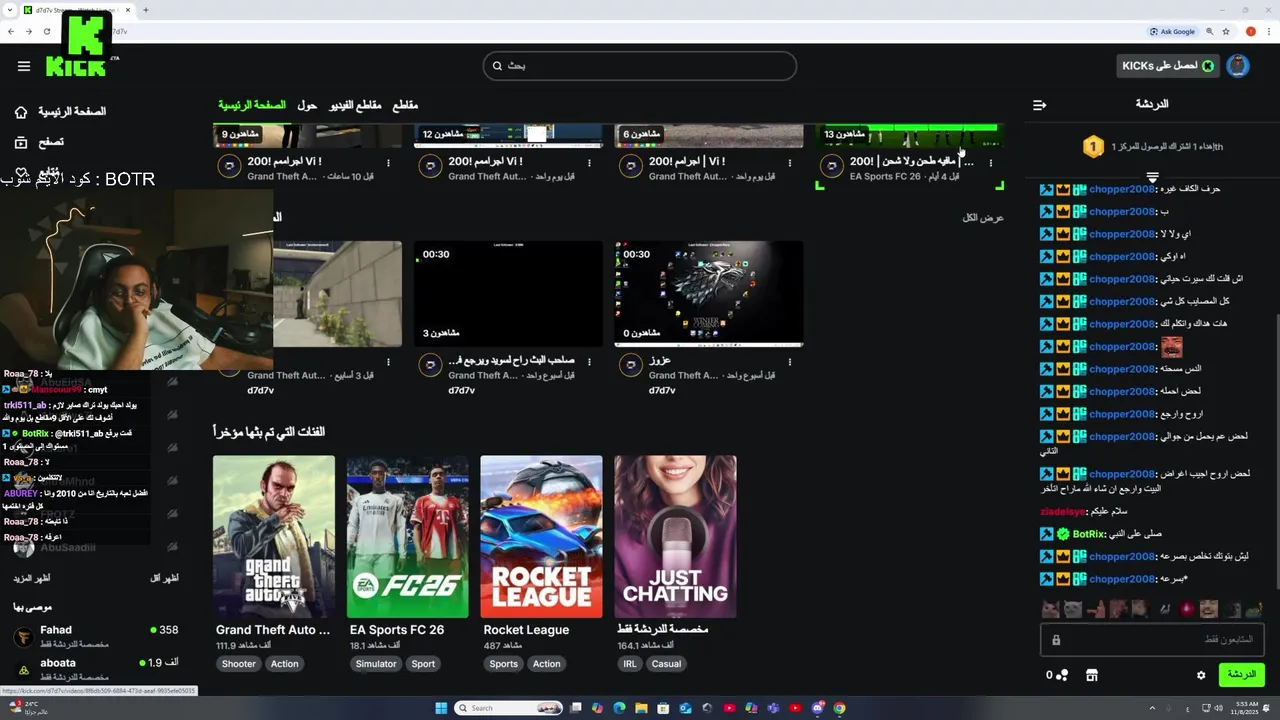Viewport: 1280px width, 720px height.
Task: Bookmark page with star icon
Action: (x=1226, y=31)
